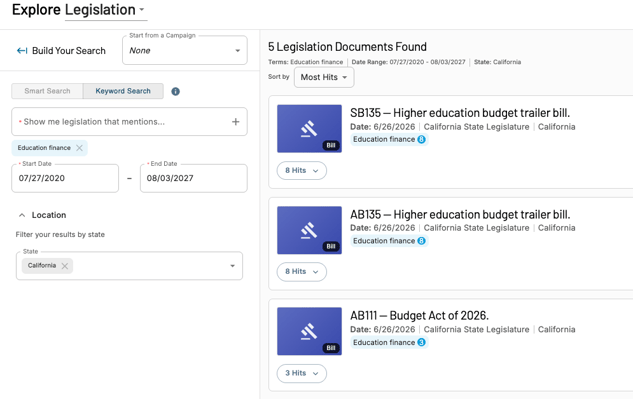Open the Explore Legislation dropdown
Viewport: 633px width, 399px height.
point(106,10)
